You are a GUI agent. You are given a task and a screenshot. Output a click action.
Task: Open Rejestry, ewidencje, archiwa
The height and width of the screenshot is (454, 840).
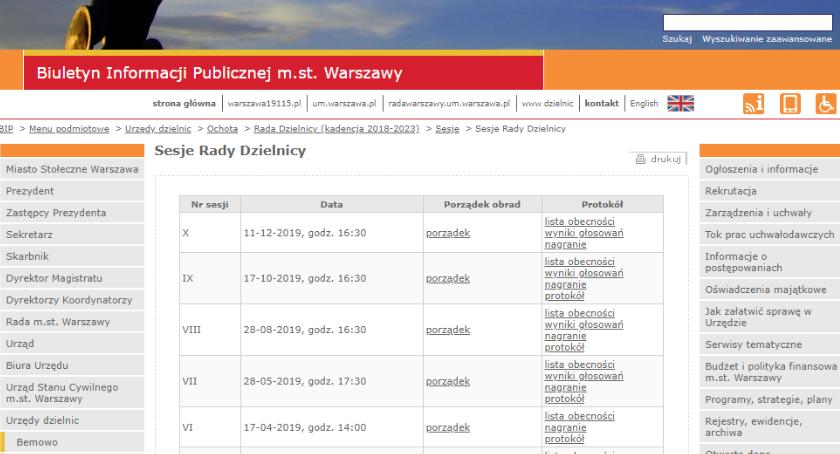pyautogui.click(x=770, y=427)
